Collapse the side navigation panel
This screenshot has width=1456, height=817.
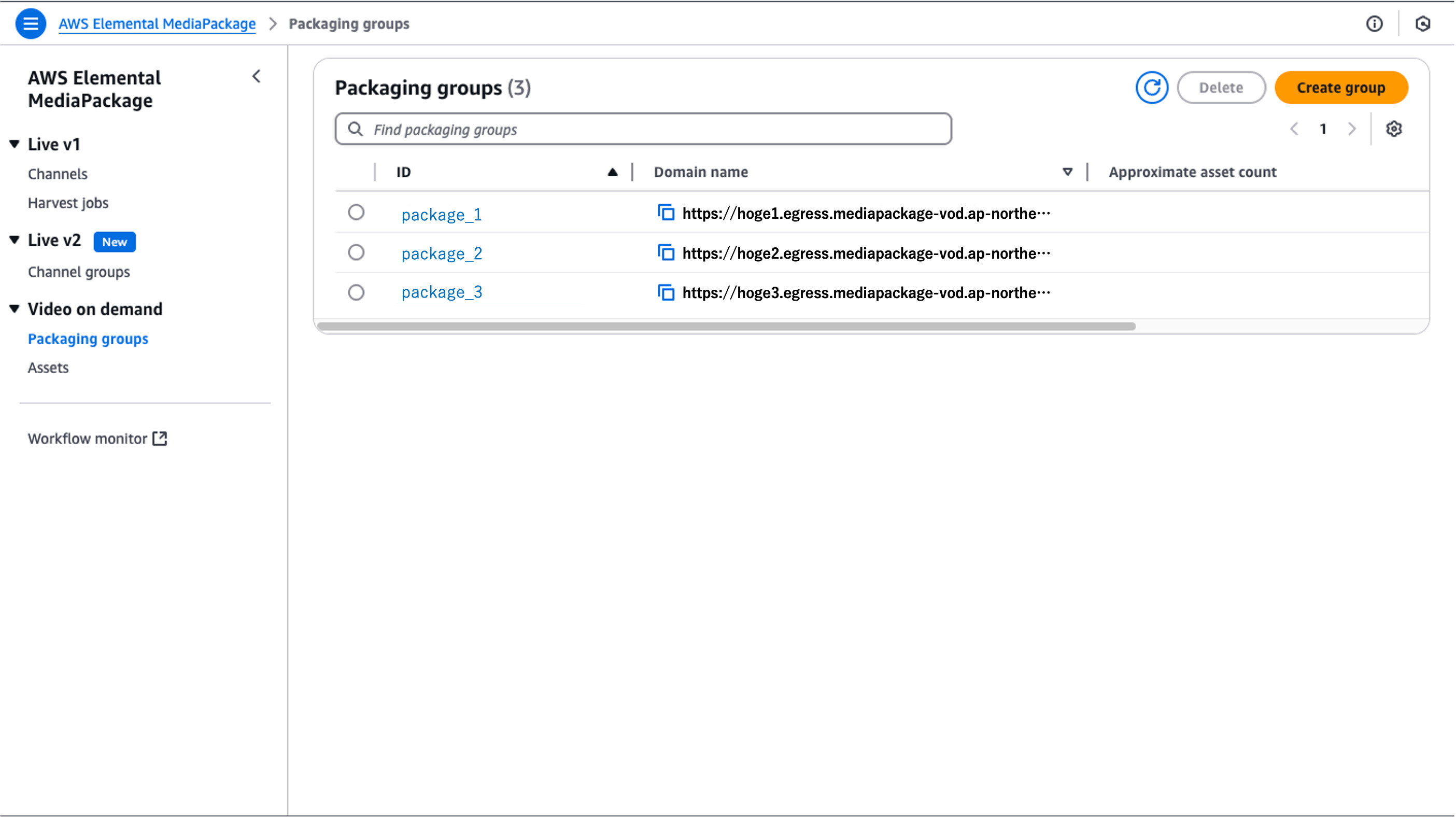(257, 76)
